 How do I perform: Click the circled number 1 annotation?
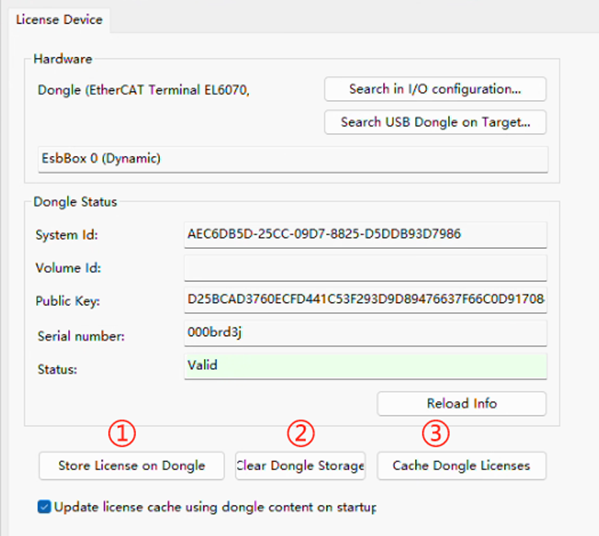pyautogui.click(x=122, y=433)
